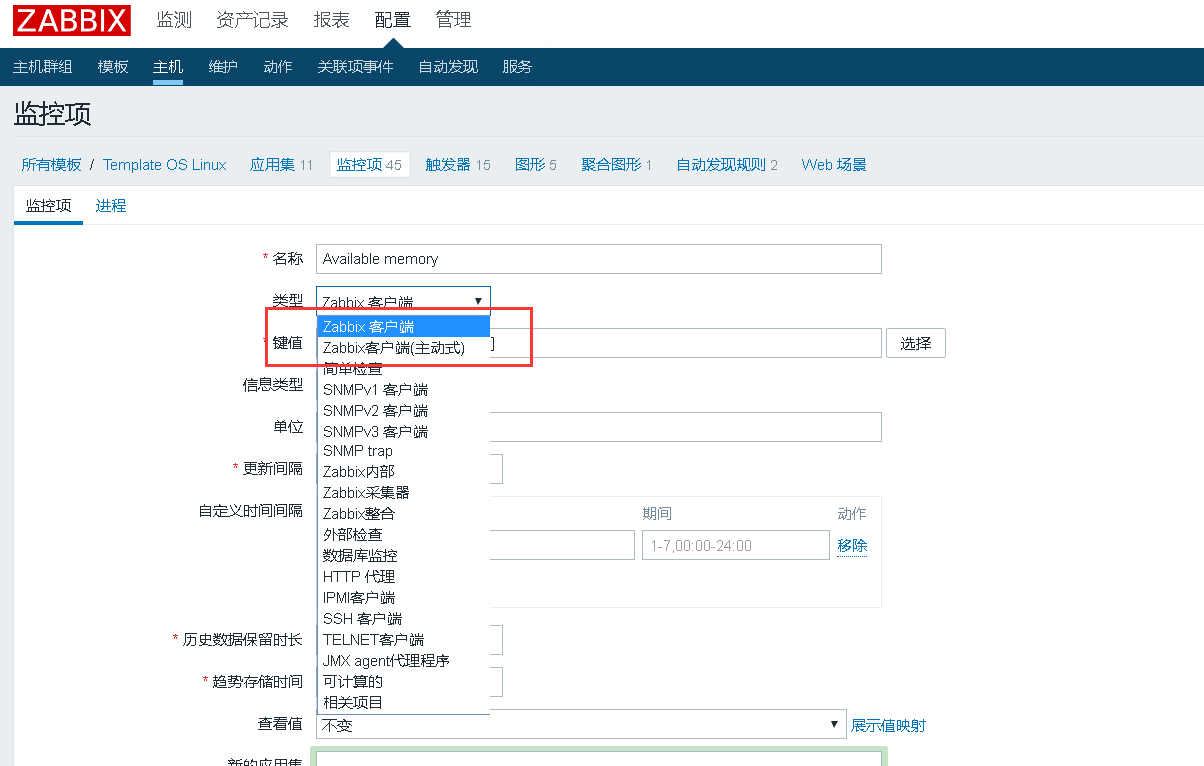Go to 关联项事件 submenu

tap(355, 67)
